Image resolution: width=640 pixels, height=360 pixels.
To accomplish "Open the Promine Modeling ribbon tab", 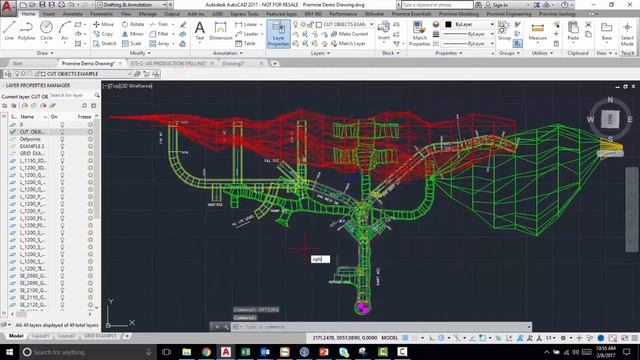I will point(459,14).
